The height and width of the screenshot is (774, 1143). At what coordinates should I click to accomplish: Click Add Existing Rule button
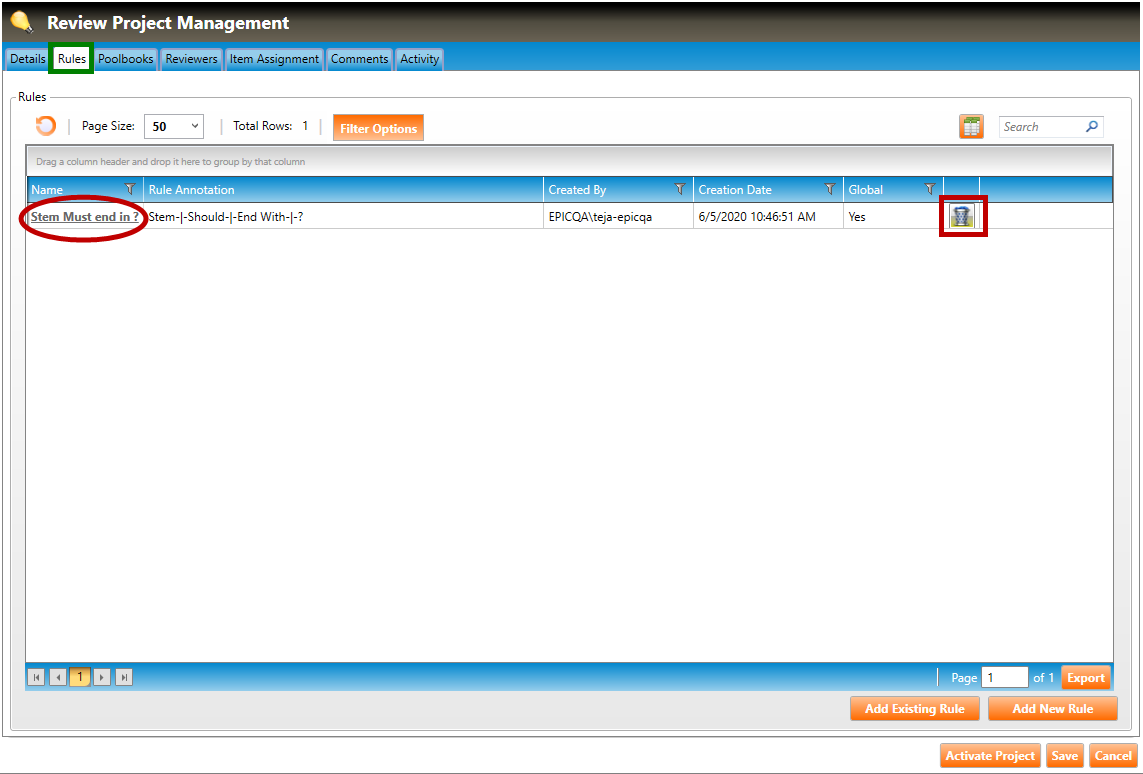coord(914,708)
